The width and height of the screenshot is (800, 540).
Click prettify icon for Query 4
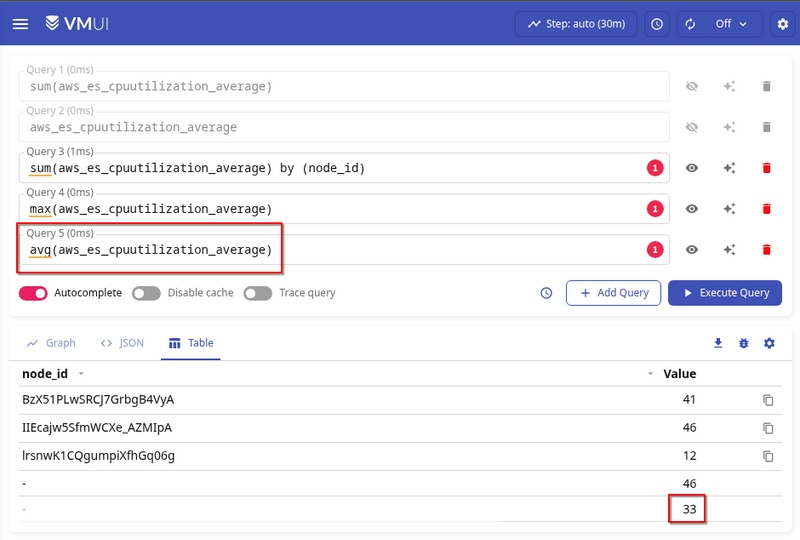click(x=729, y=209)
